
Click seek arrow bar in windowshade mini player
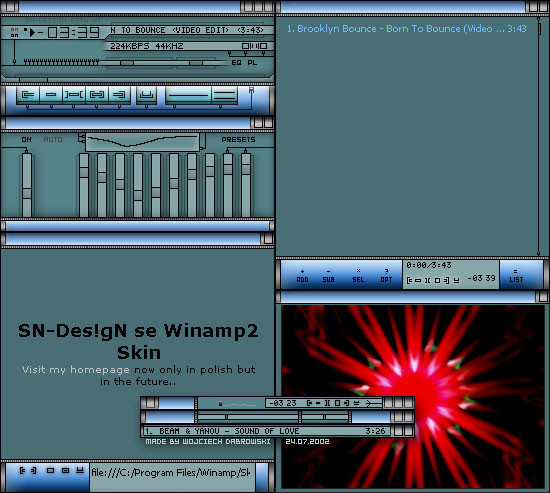(373, 403)
